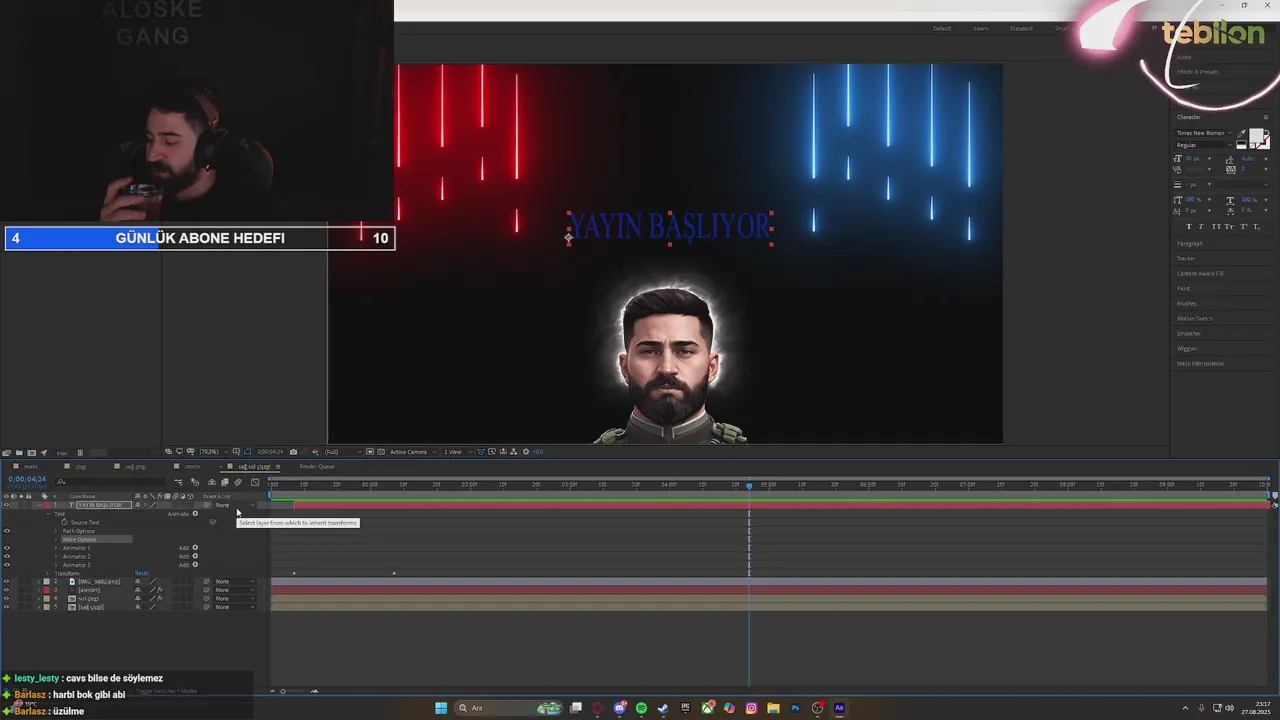1280x720 pixels.
Task: Open the Photoshop icon in the taskbar
Action: [x=795, y=708]
